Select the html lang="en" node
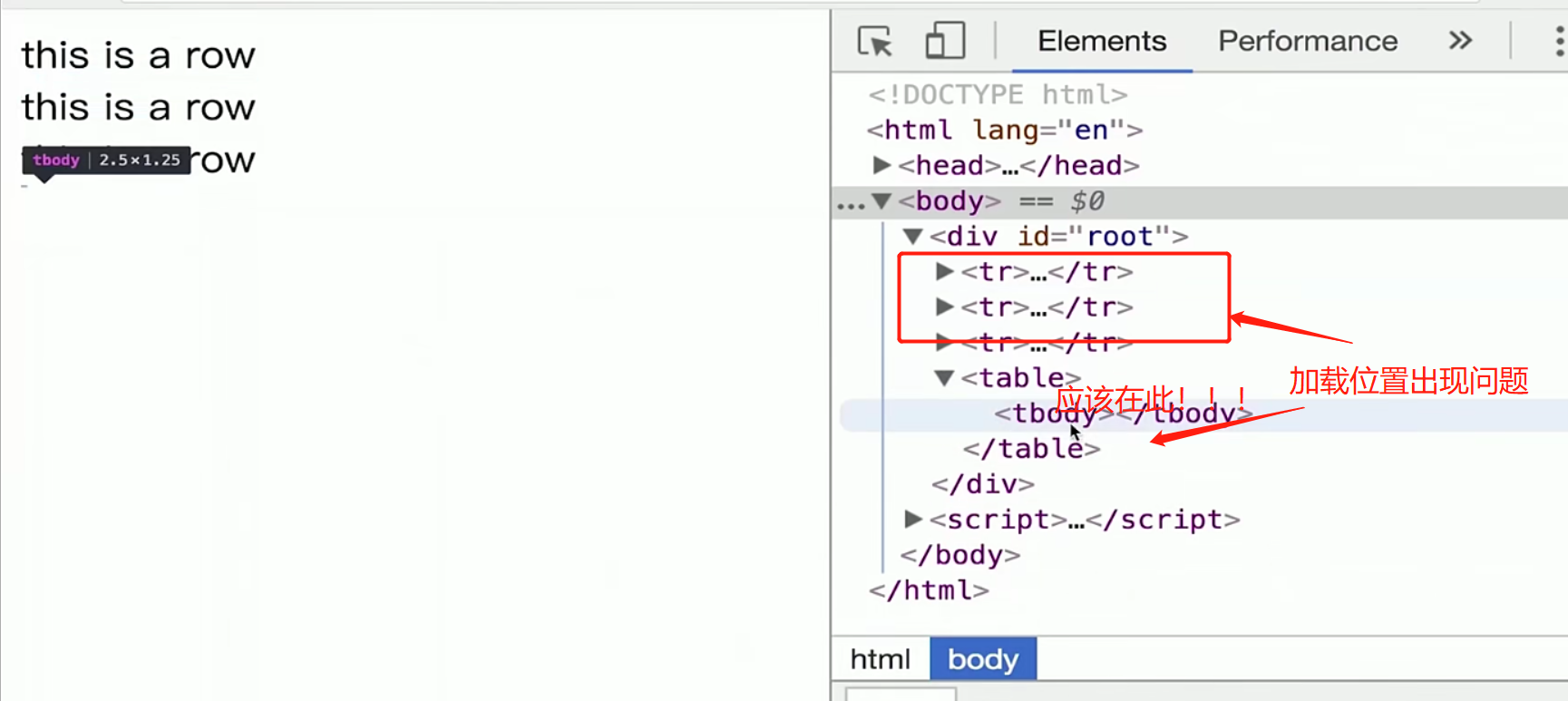 pos(1005,130)
